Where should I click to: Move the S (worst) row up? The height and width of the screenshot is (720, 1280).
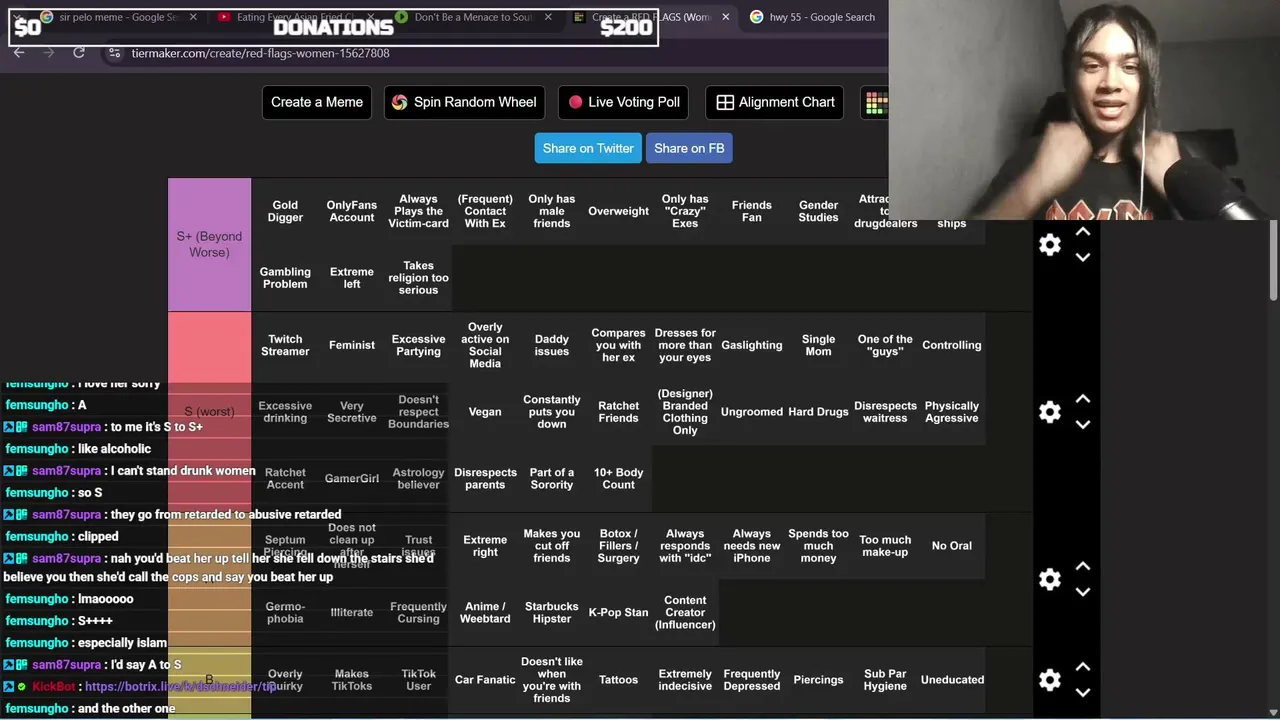[x=1083, y=399]
